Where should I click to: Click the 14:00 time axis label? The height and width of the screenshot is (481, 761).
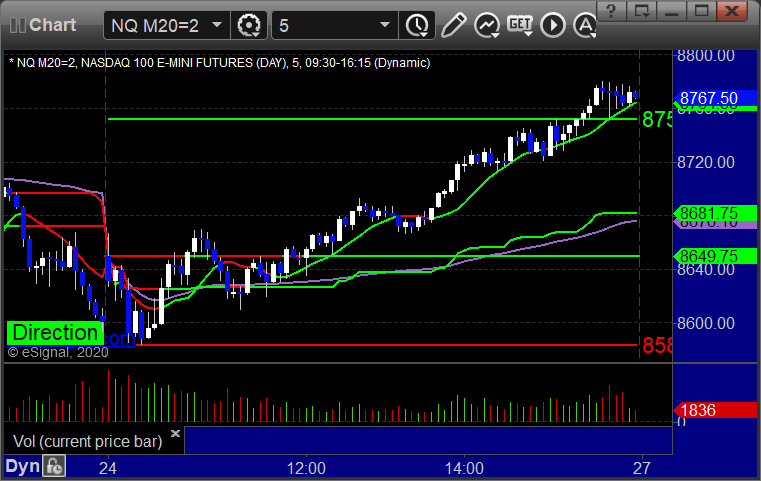coord(464,468)
